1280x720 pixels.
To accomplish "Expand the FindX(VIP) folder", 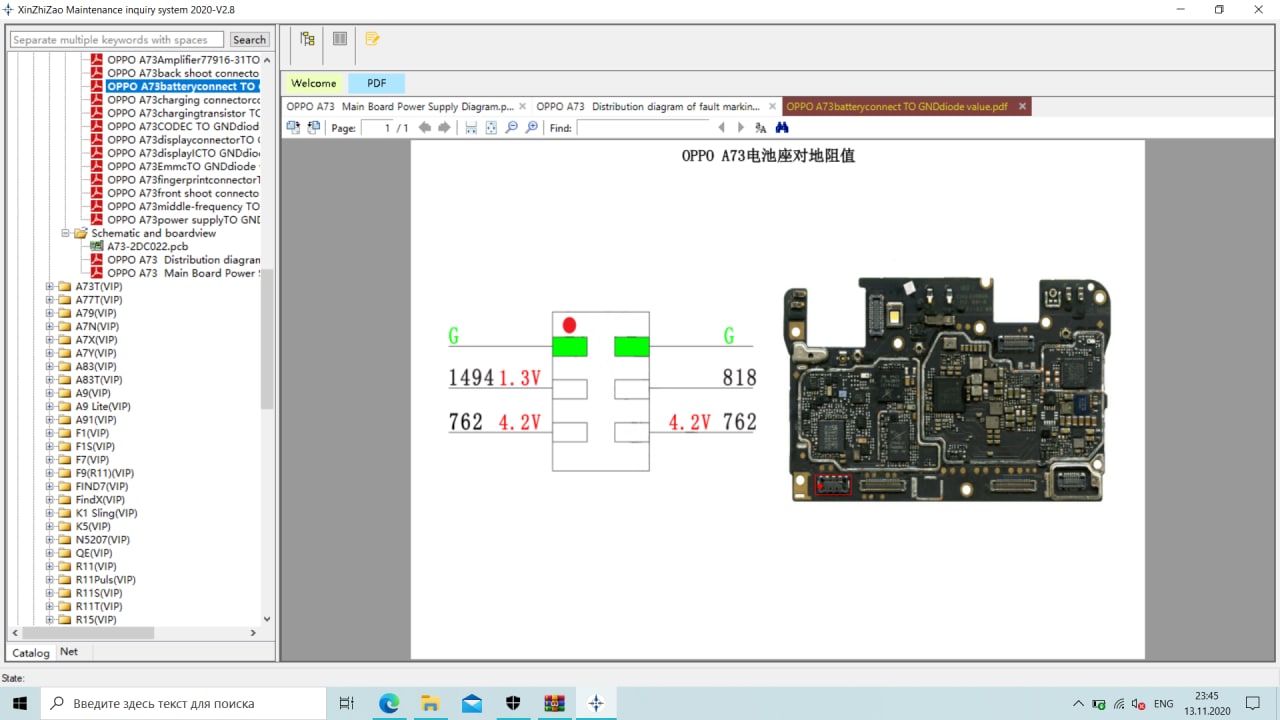I will click(x=50, y=500).
